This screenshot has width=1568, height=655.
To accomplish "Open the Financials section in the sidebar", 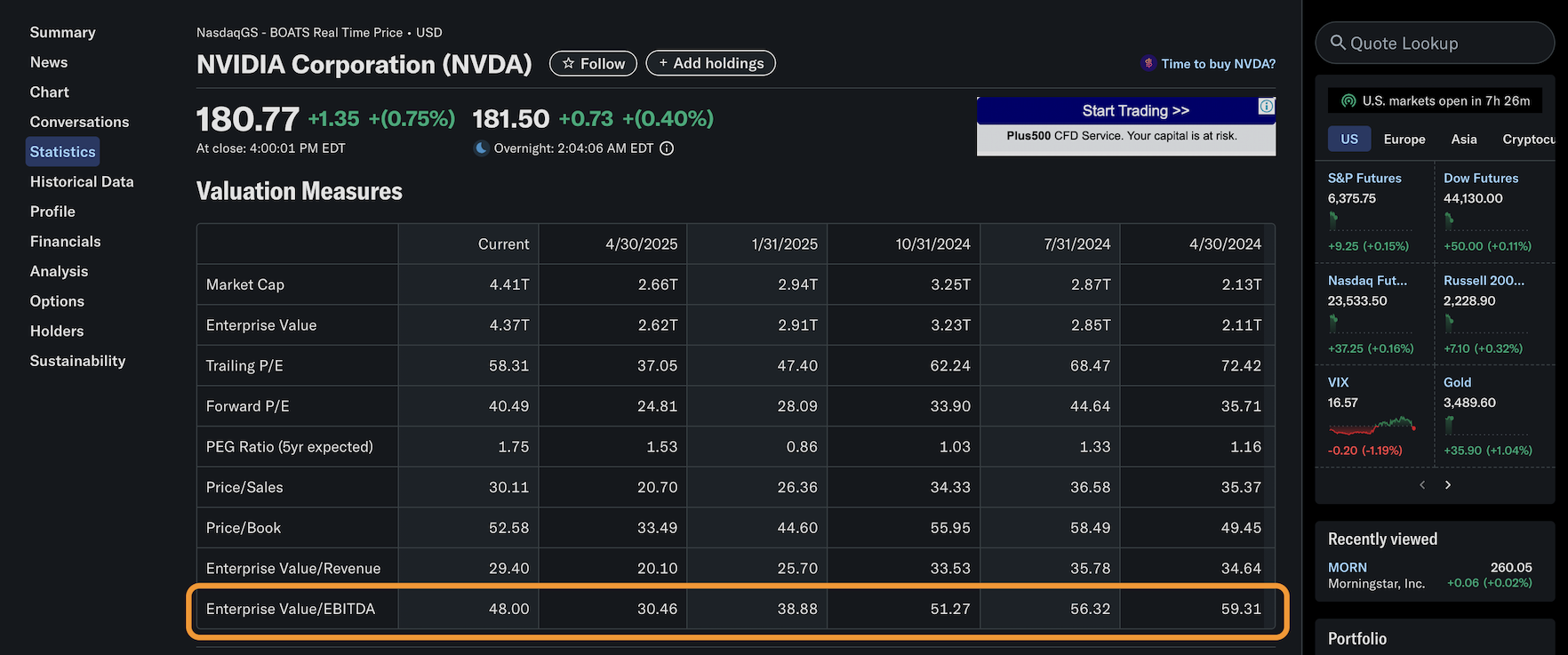I will (65, 242).
